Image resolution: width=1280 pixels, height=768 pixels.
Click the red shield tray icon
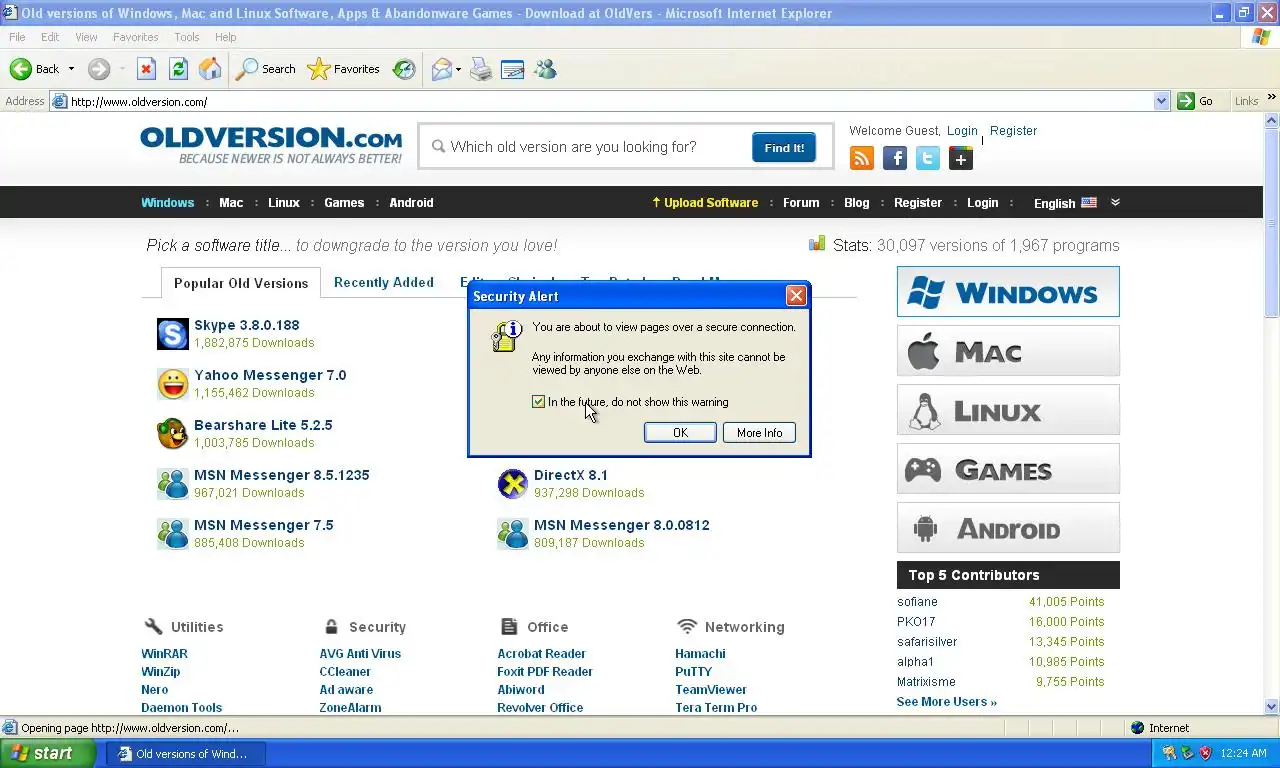[x=1205, y=753]
